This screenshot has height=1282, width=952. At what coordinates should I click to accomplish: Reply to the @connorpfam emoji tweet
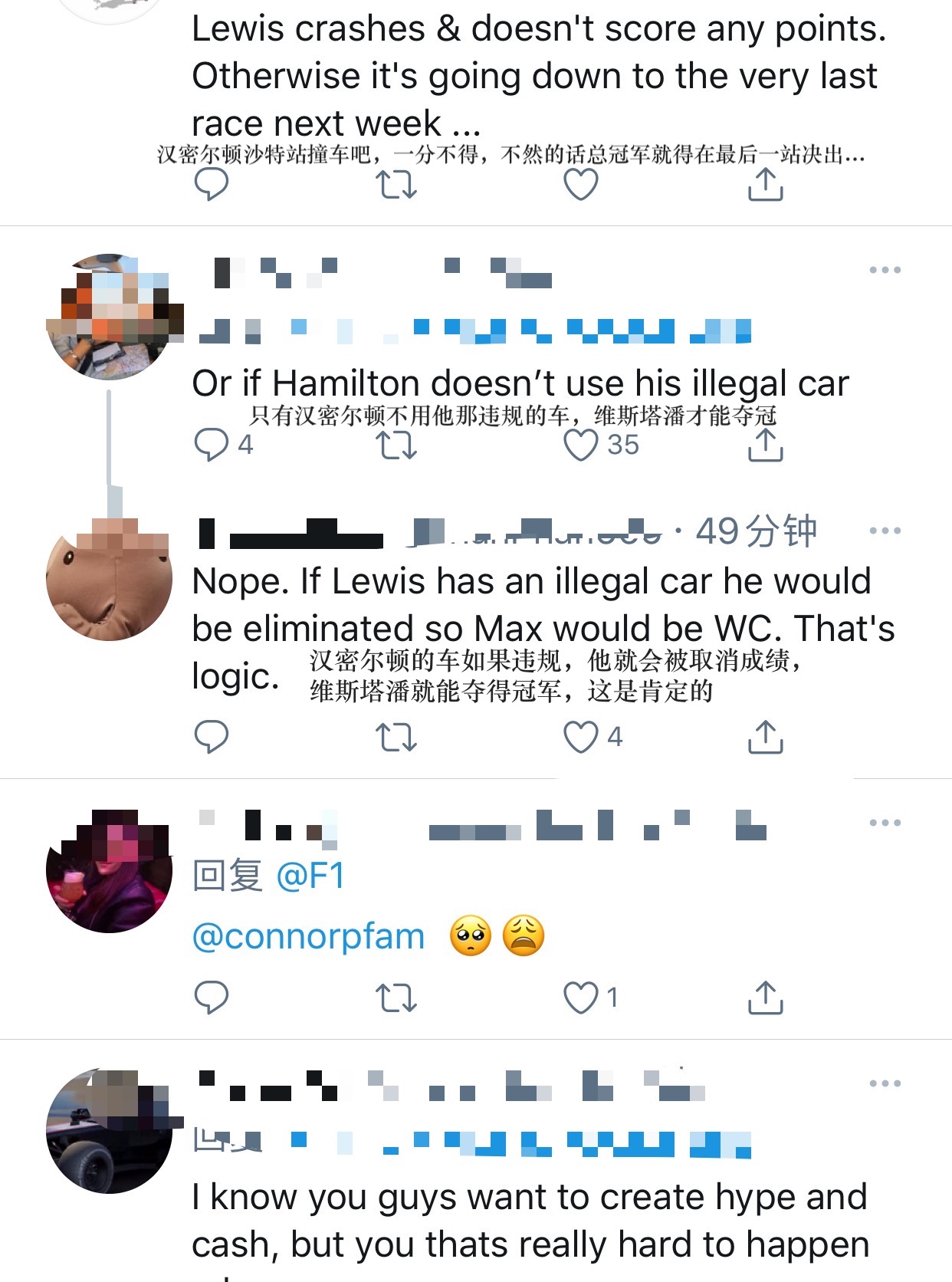212,998
